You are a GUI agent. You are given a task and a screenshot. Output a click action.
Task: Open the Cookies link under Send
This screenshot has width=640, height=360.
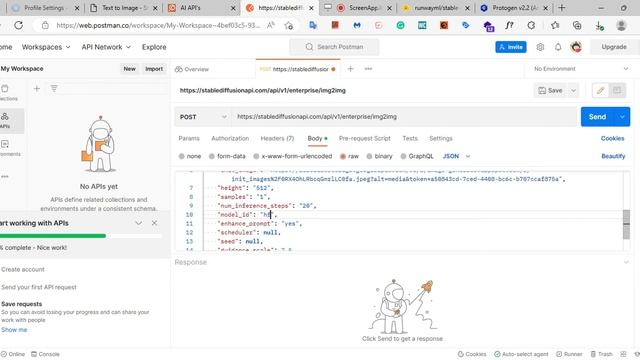click(x=612, y=138)
